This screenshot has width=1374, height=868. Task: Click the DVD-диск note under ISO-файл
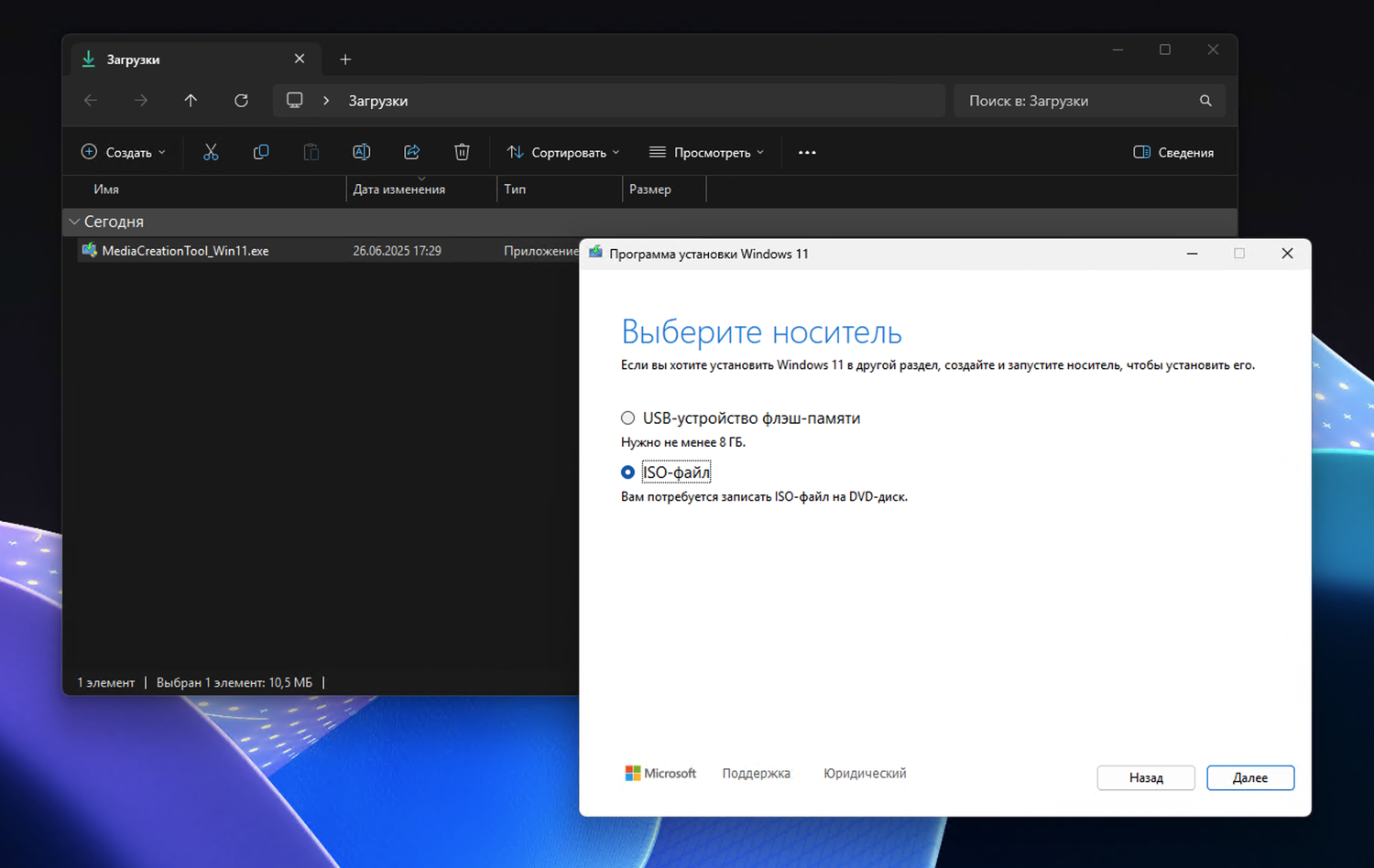[x=764, y=497]
